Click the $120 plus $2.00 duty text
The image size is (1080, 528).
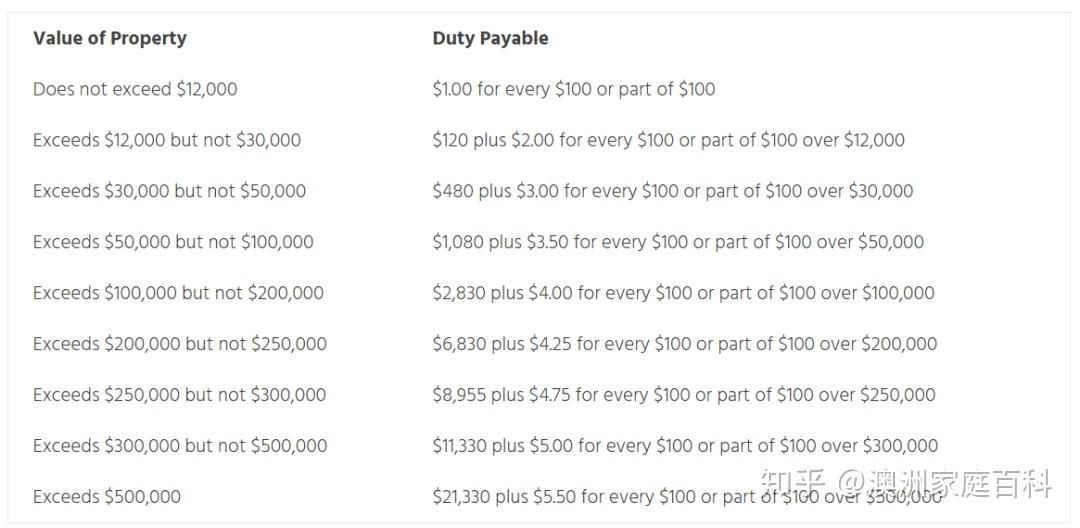pyautogui.click(x=669, y=140)
